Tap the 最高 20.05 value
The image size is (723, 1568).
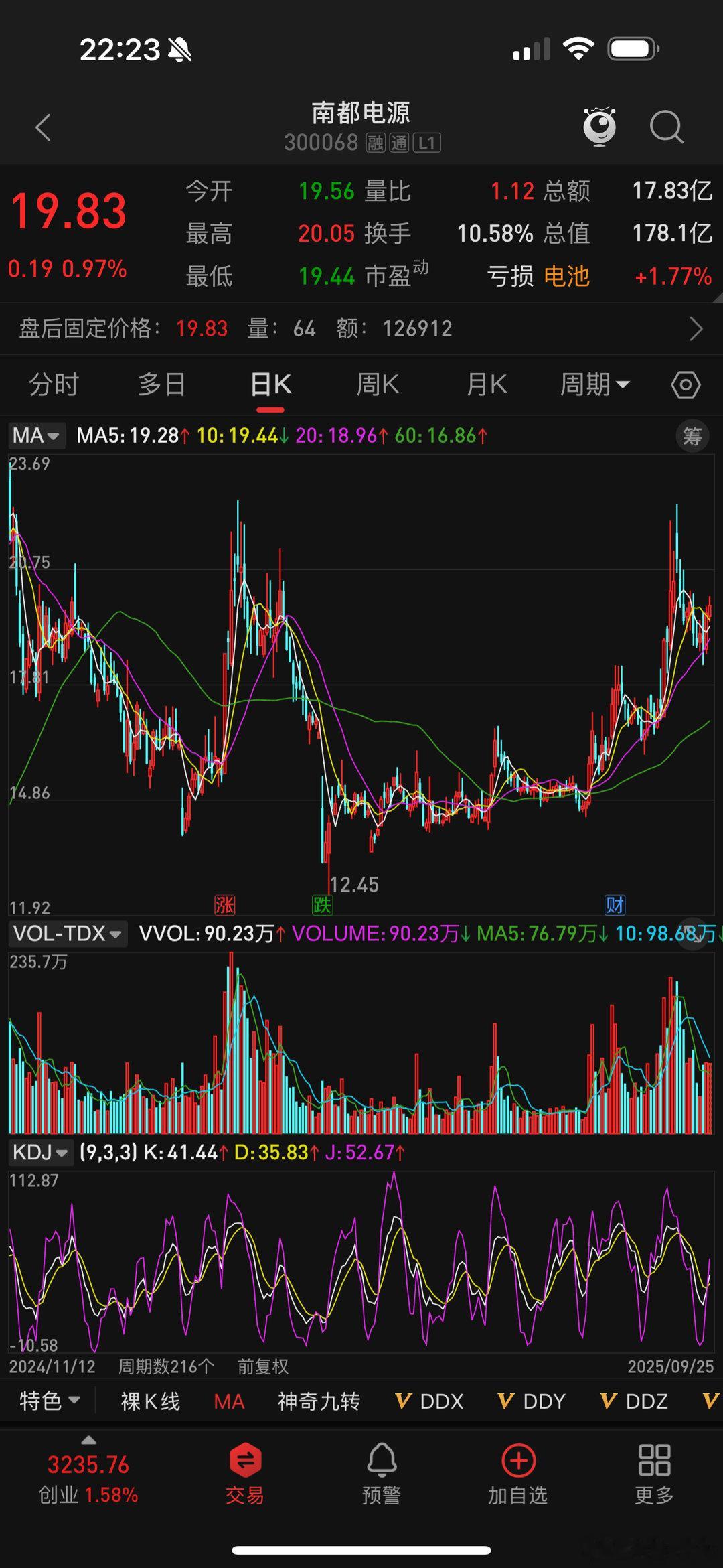(x=326, y=234)
